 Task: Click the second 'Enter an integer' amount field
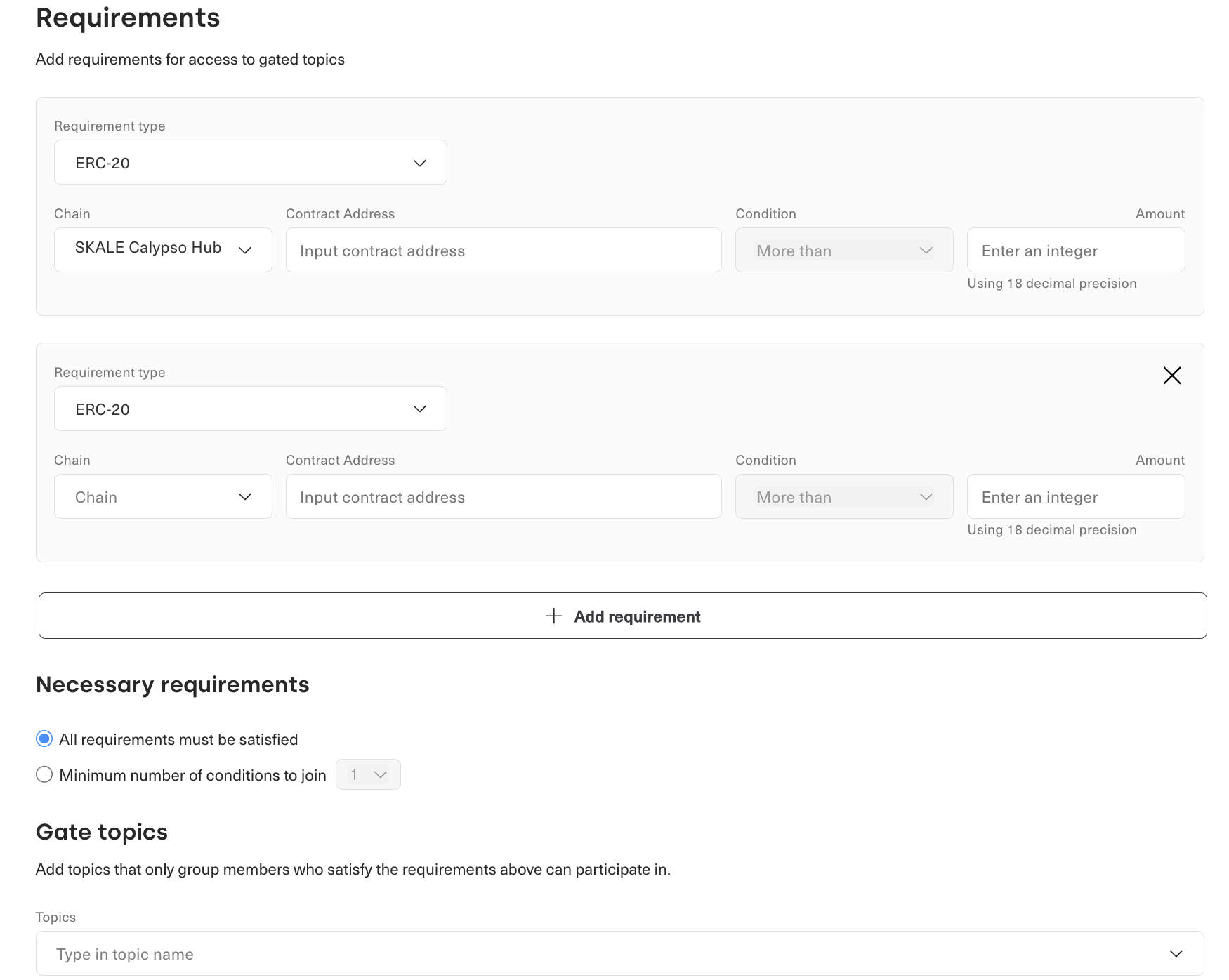click(1075, 497)
